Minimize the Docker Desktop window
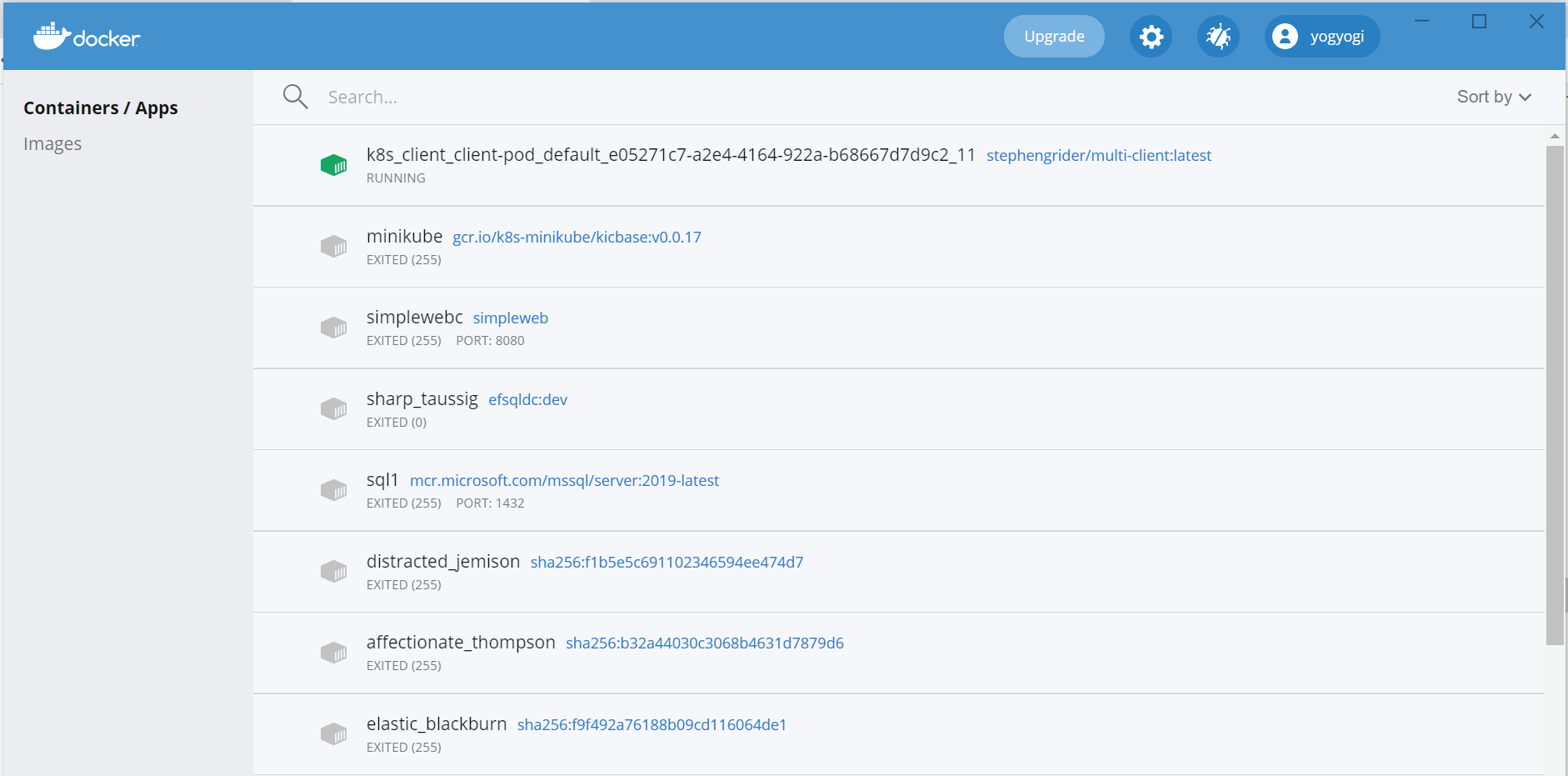This screenshot has height=776, width=1568. point(1421,21)
